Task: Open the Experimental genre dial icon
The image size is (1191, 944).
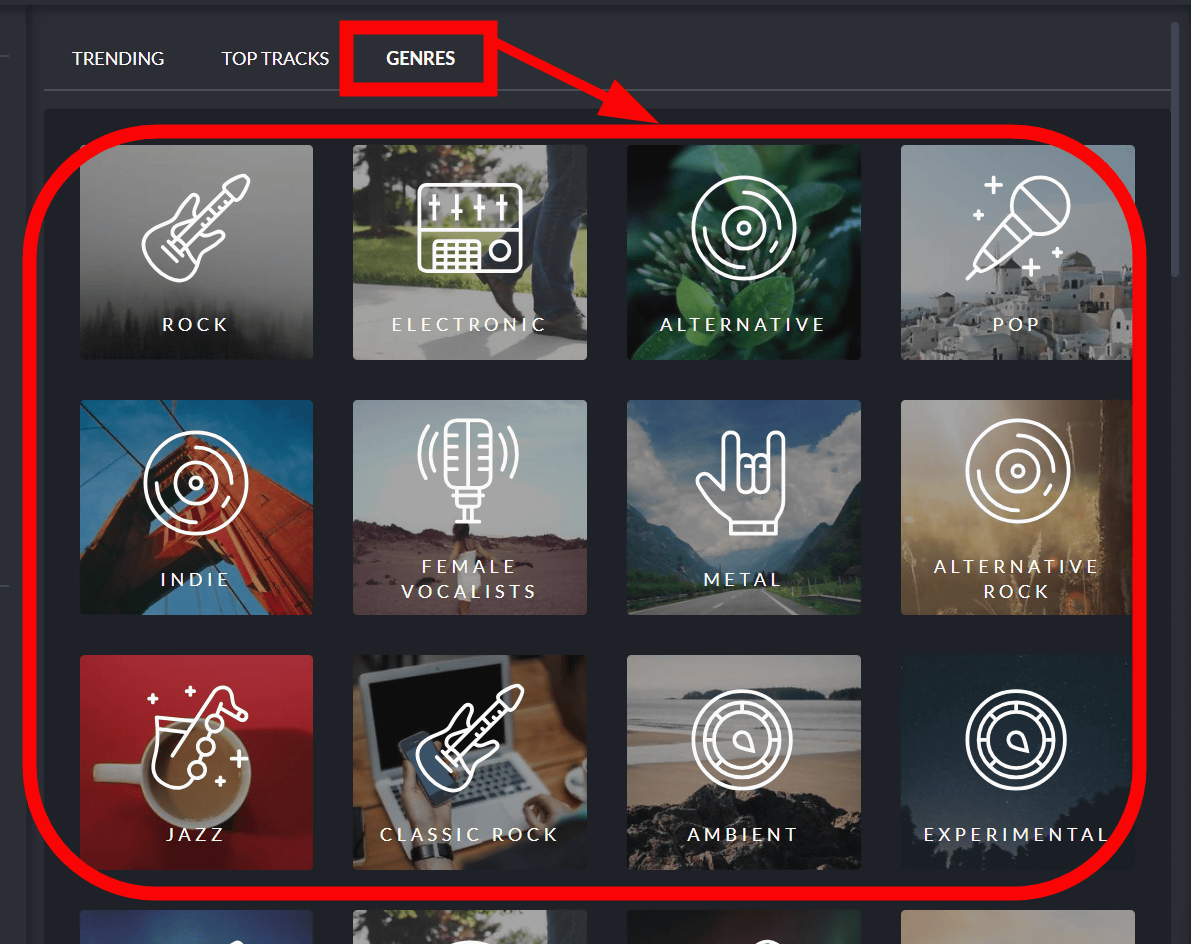Action: [x=1016, y=739]
